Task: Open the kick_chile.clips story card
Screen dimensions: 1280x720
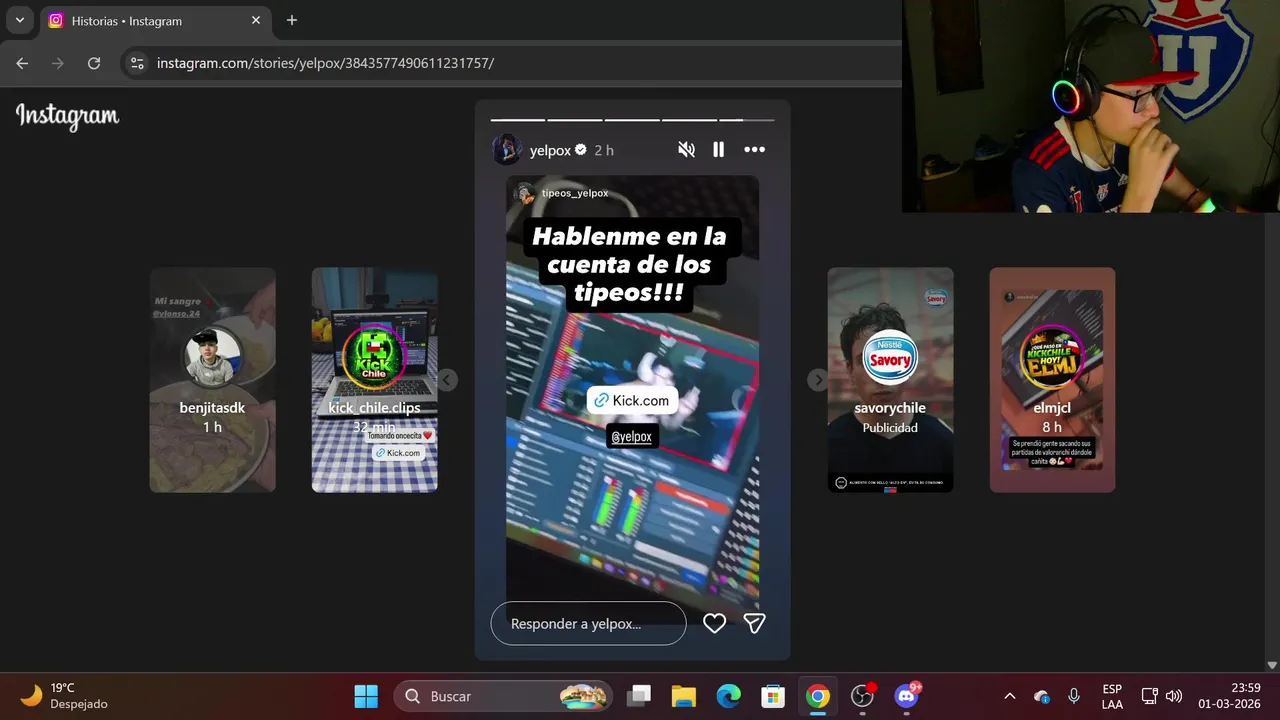Action: 374,380
